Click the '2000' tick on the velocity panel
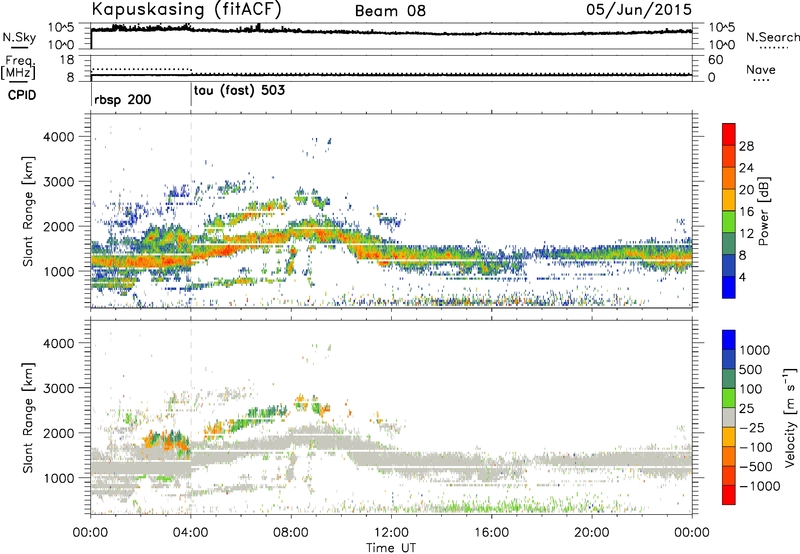This screenshot has width=800, height=554. click(59, 433)
